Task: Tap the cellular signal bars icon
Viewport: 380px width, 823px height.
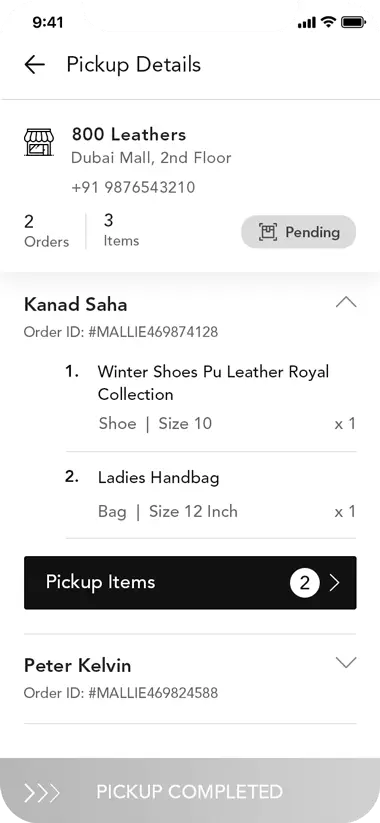Action: 307,23
